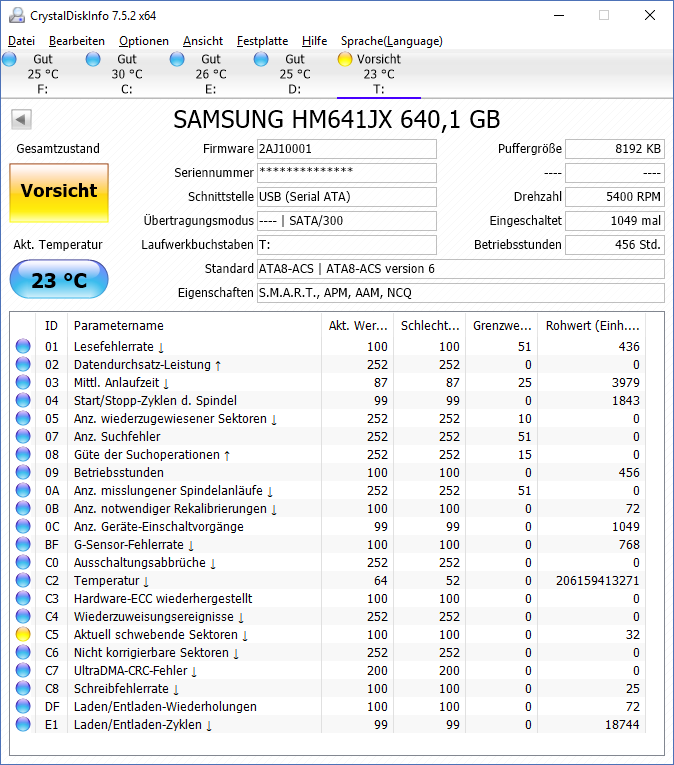This screenshot has width=674, height=765.
Task: Click the raw value 206159413271
Action: (x=597, y=581)
